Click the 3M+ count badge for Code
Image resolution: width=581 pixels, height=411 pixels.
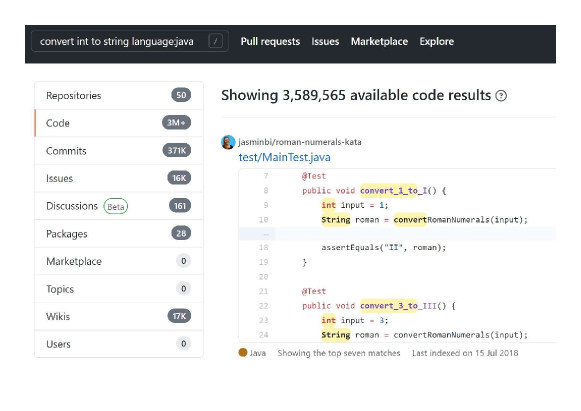176,123
